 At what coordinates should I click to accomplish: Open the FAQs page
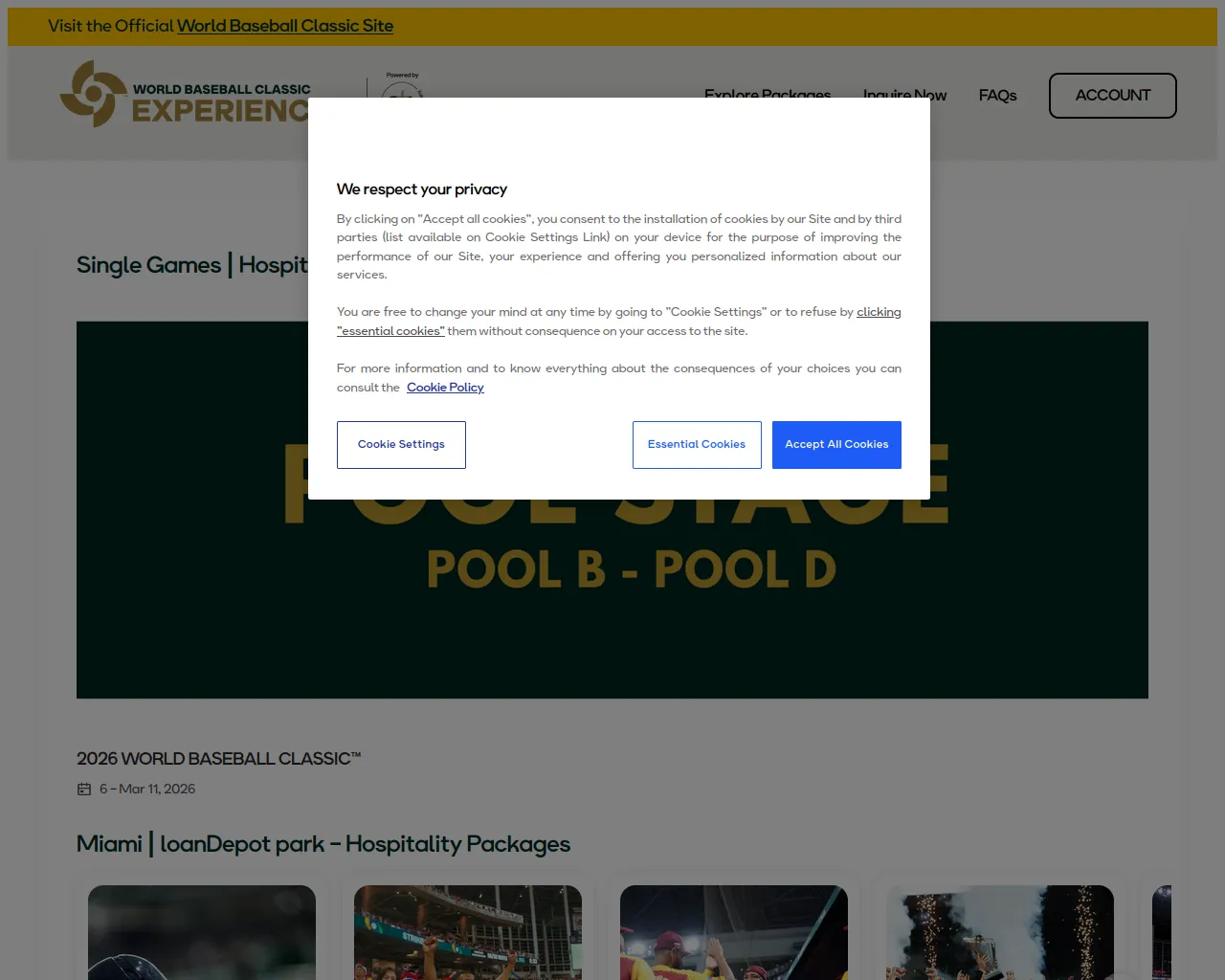pyautogui.click(x=997, y=96)
